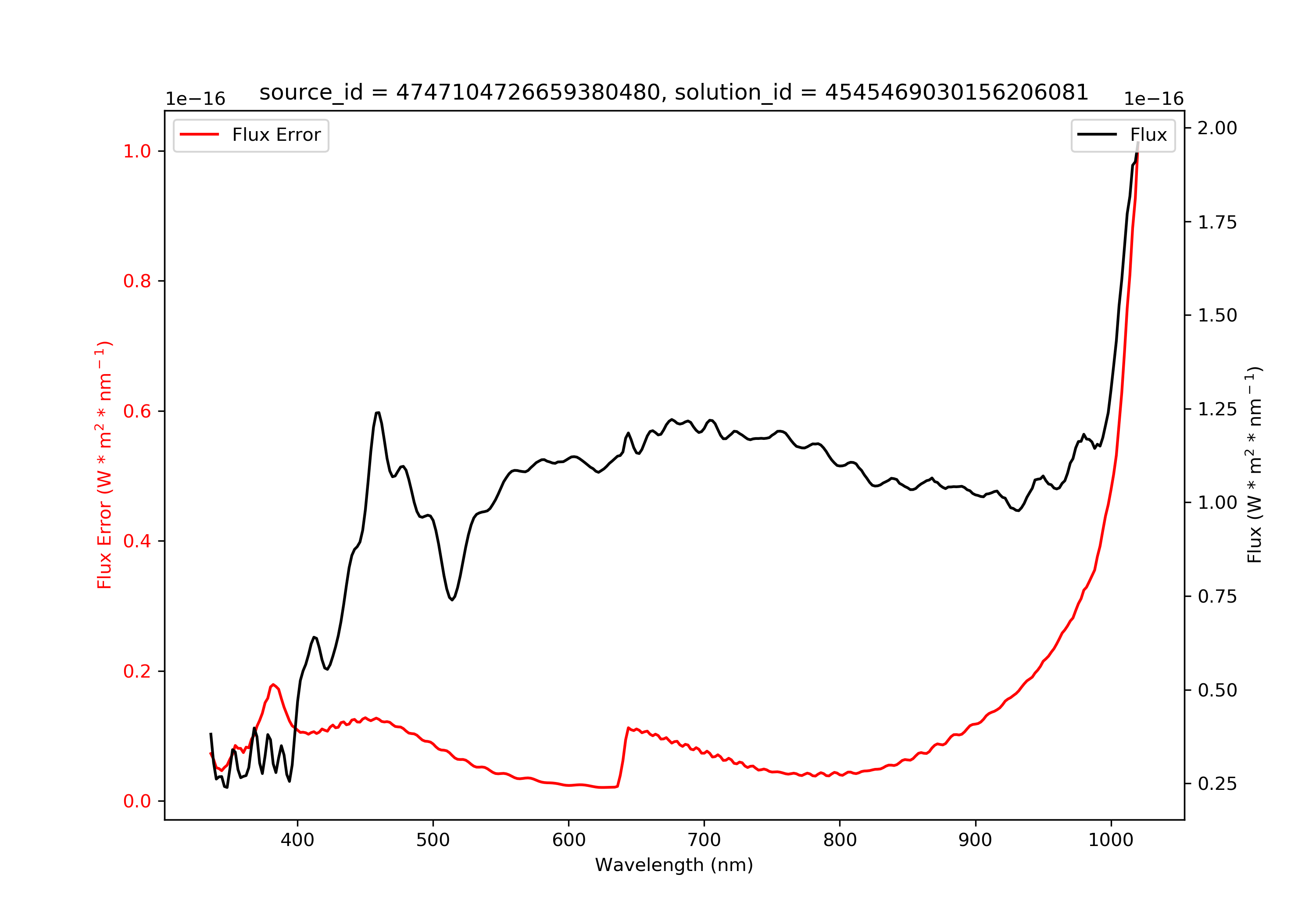
Task: Click the 400 tick on the wavelength axis
Action: 297,840
